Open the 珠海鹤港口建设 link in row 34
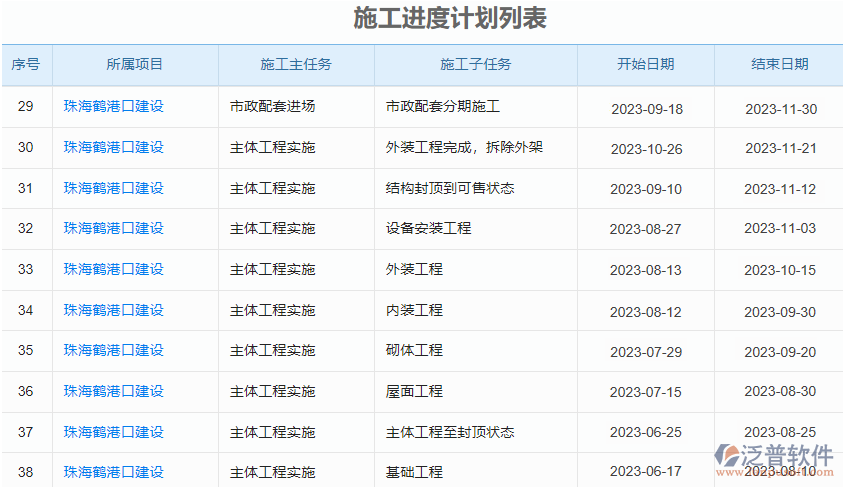 point(114,310)
